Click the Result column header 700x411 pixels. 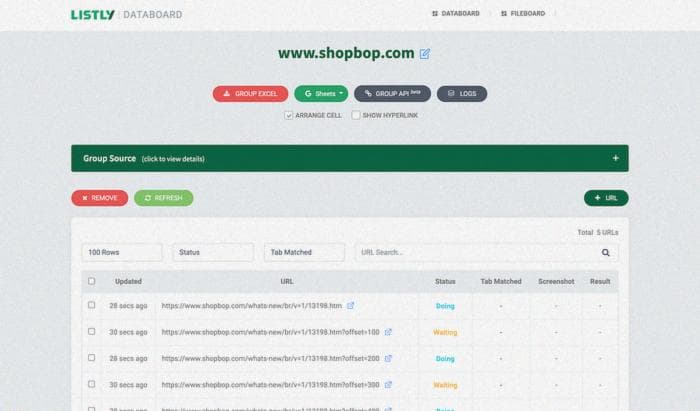point(600,282)
